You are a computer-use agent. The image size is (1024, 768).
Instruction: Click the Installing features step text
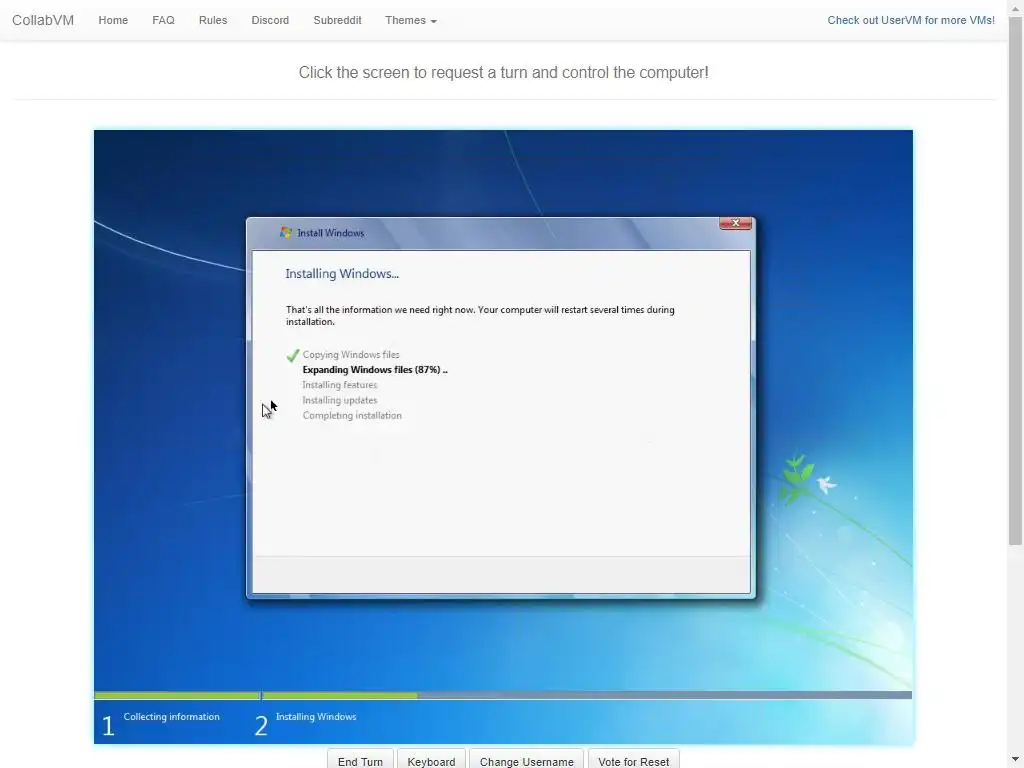pos(340,385)
